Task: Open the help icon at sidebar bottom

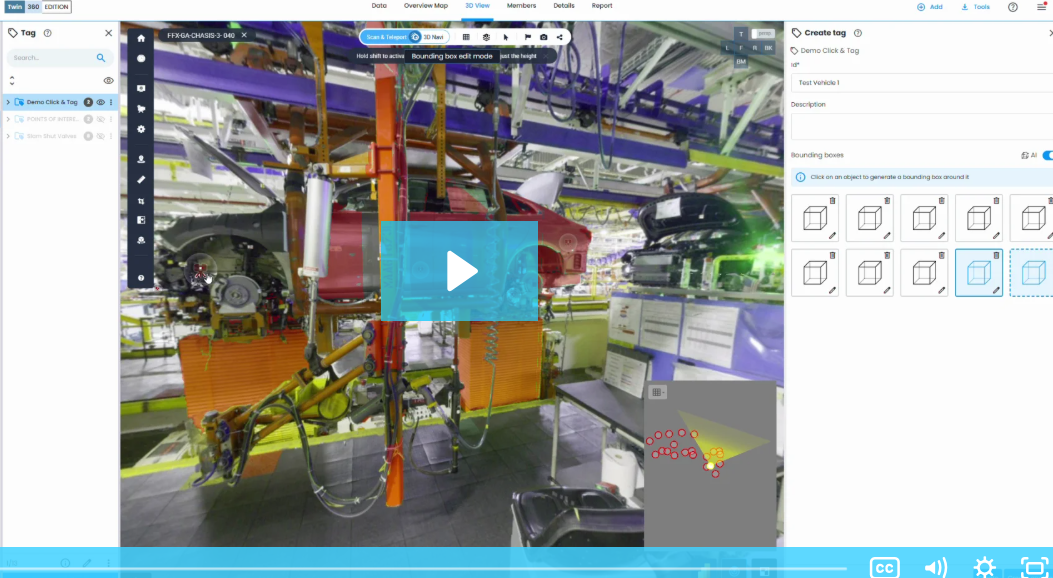Action: (141, 277)
